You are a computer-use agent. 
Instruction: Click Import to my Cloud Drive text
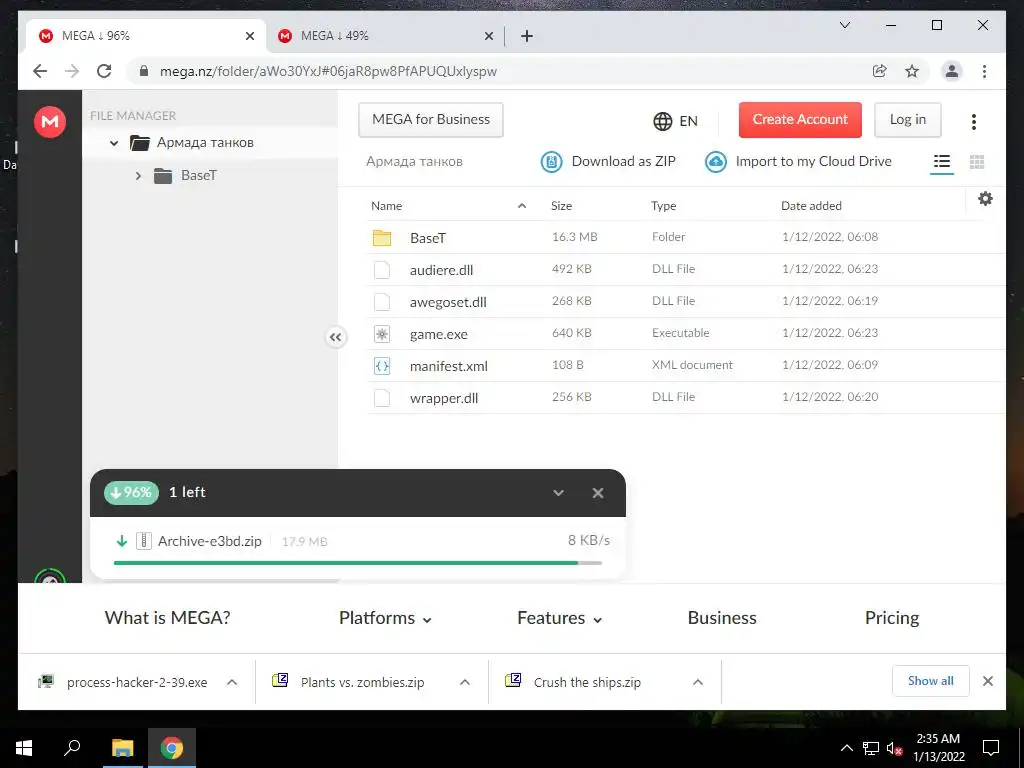point(814,161)
